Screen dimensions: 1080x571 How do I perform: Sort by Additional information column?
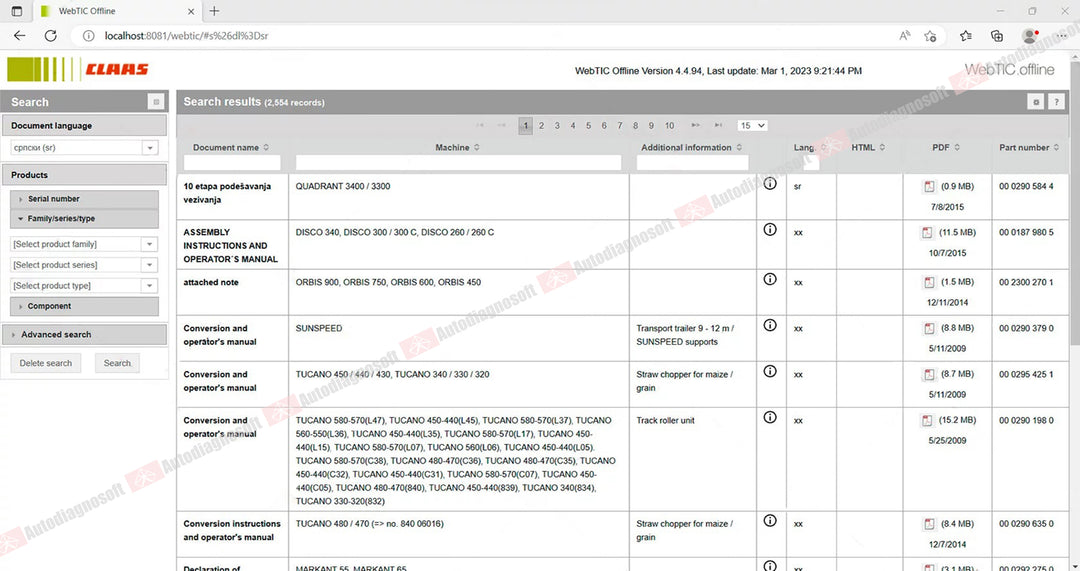[692, 147]
